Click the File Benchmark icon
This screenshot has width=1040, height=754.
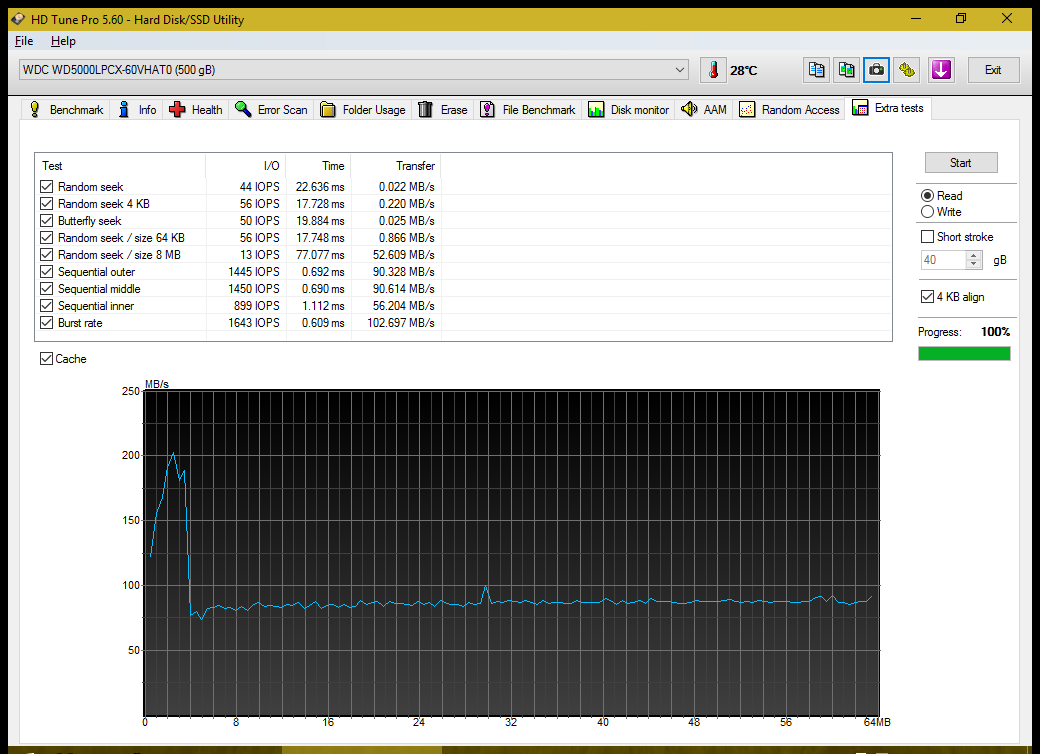[x=488, y=109]
